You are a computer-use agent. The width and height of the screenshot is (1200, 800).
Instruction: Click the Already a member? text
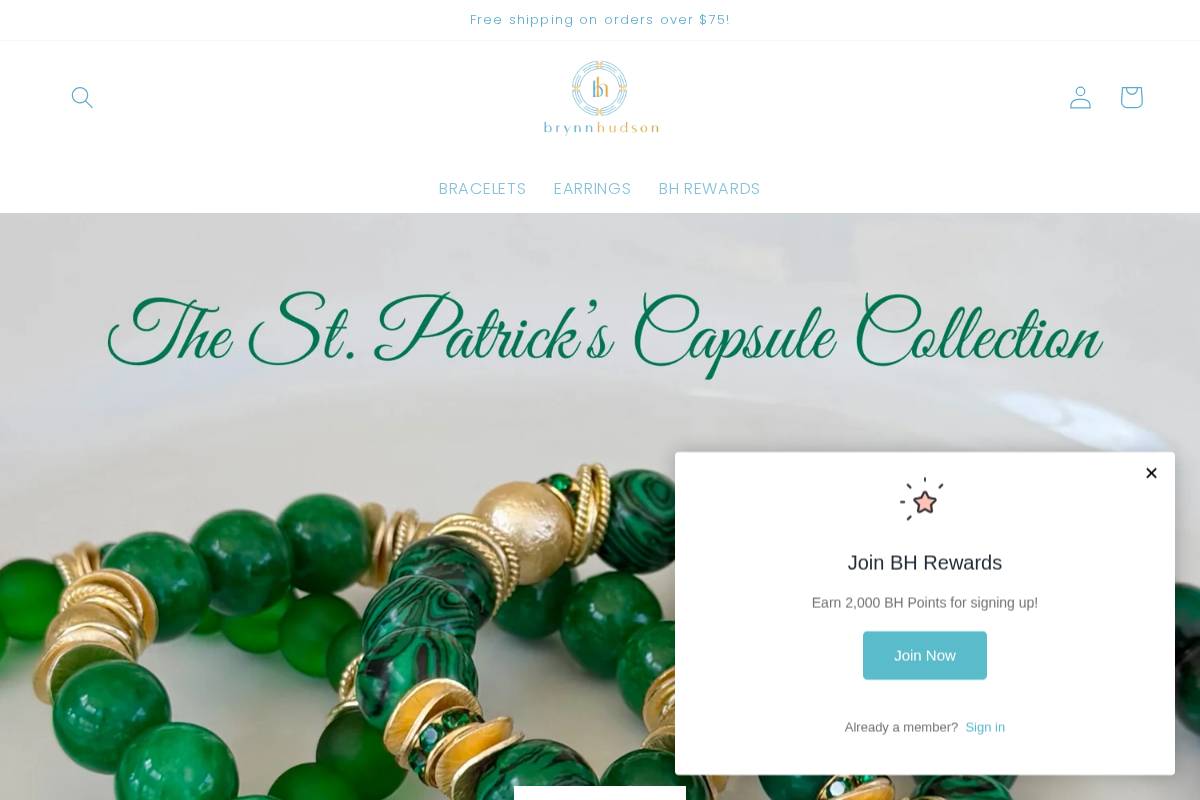click(x=901, y=727)
